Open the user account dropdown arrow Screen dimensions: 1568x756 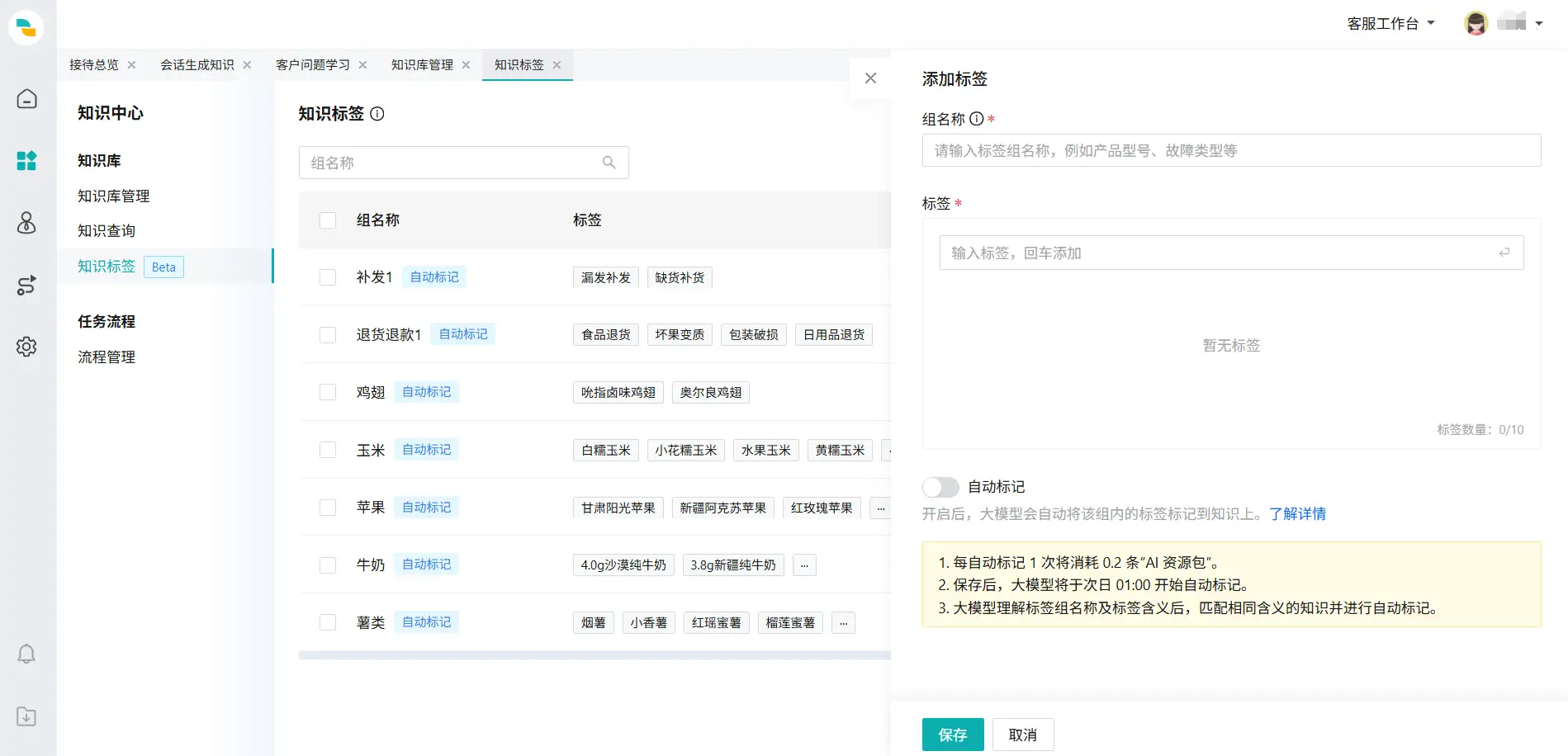[1539, 24]
